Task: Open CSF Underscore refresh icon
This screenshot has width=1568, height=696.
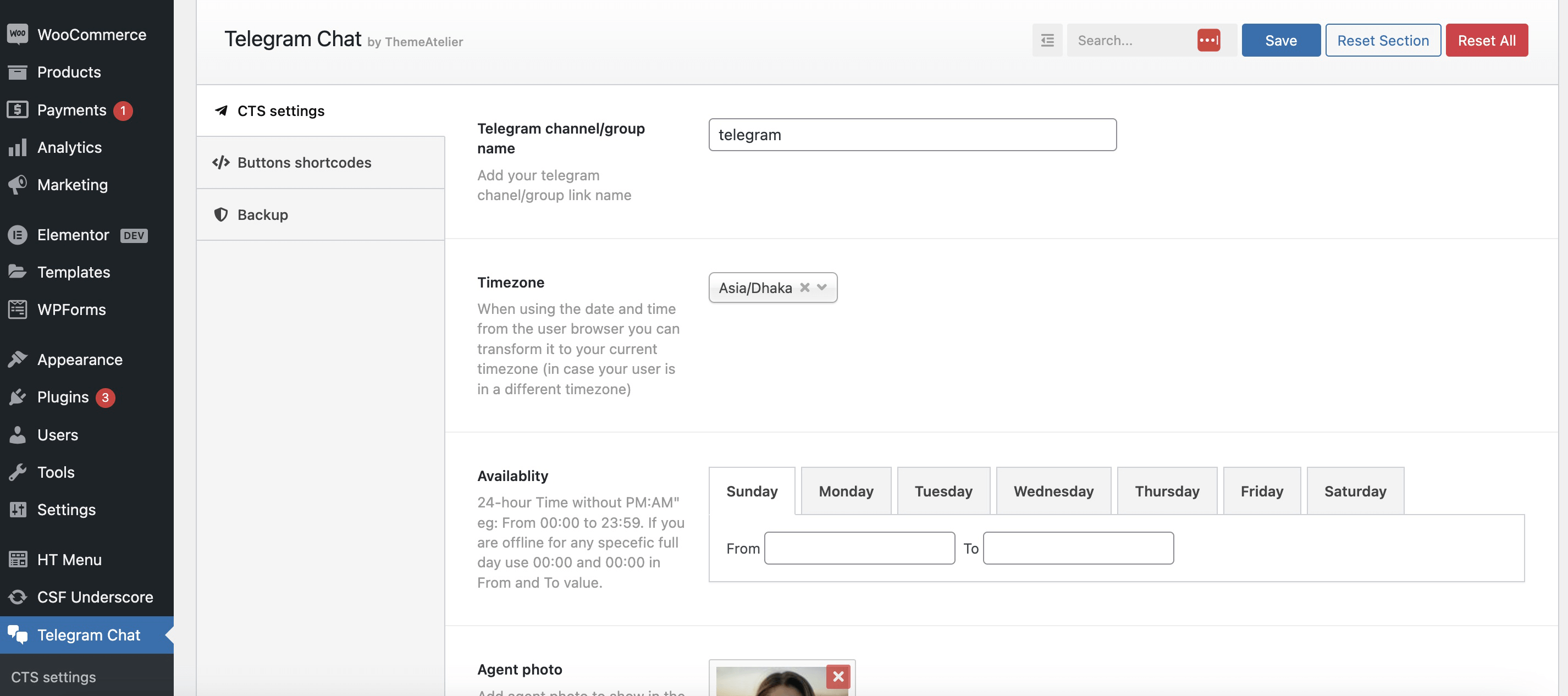Action: coord(18,596)
